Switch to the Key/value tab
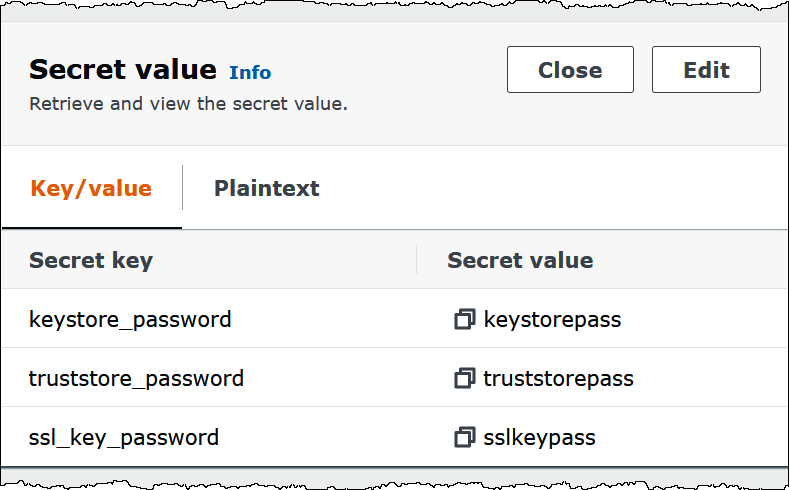Viewport: 790px width, 490px height. (91, 188)
